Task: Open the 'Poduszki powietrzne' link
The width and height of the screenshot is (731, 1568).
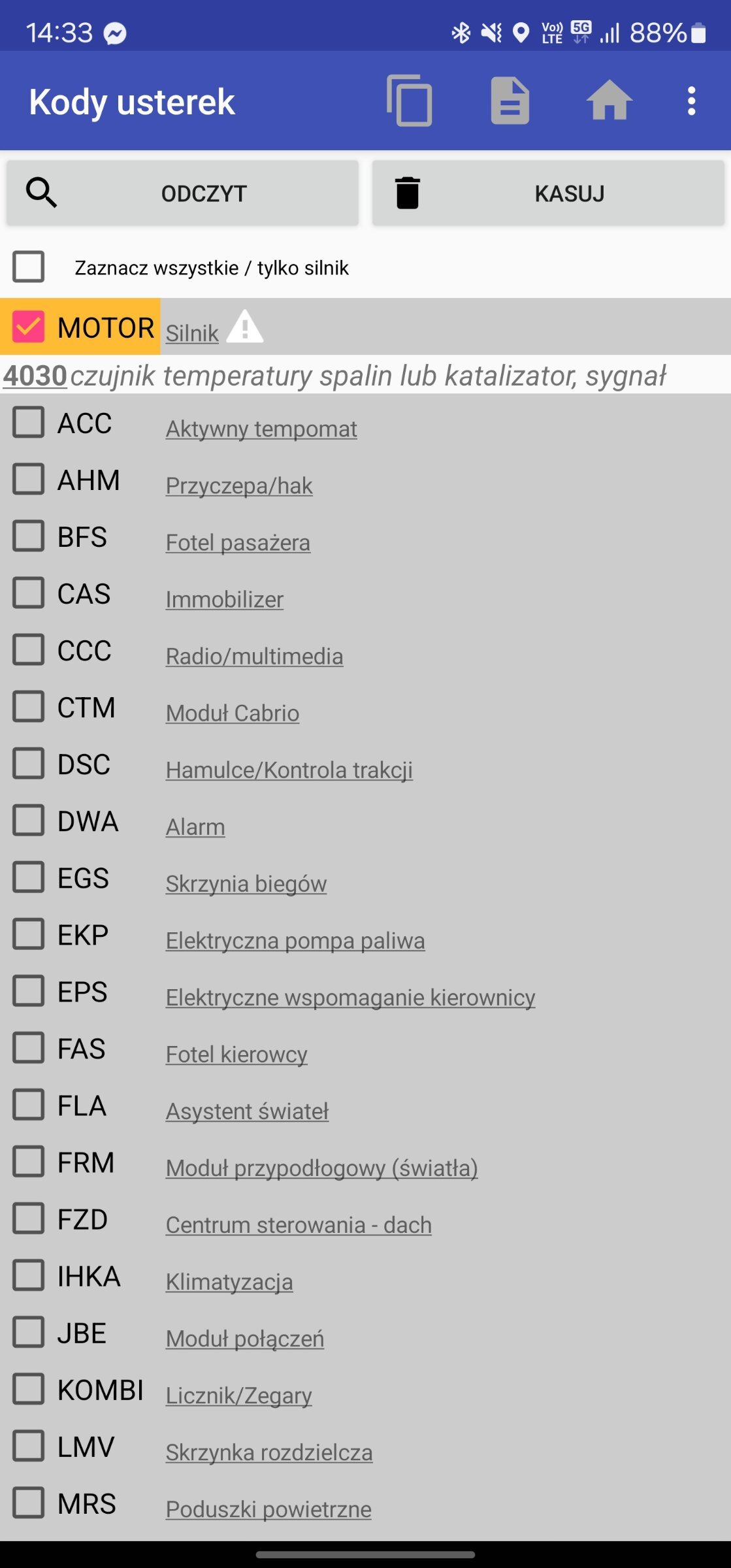Action: [268, 1509]
